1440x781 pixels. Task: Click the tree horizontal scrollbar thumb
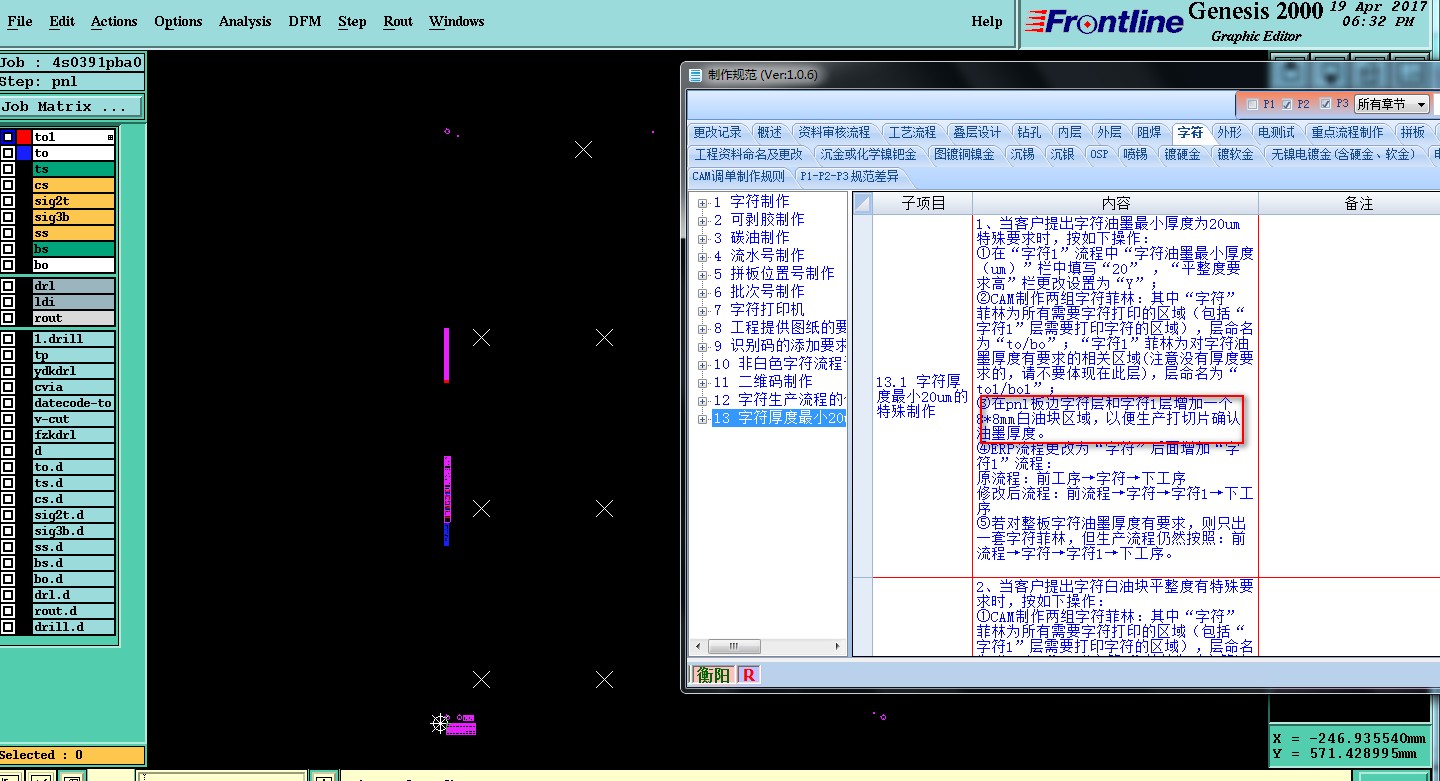[x=736, y=648]
